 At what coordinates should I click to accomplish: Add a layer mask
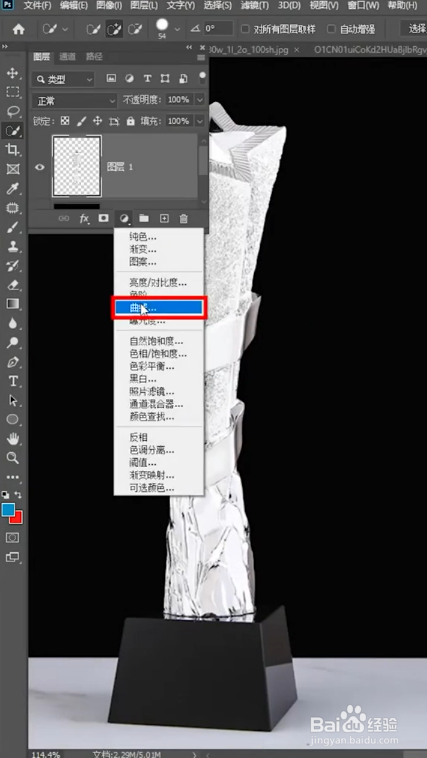[103, 219]
